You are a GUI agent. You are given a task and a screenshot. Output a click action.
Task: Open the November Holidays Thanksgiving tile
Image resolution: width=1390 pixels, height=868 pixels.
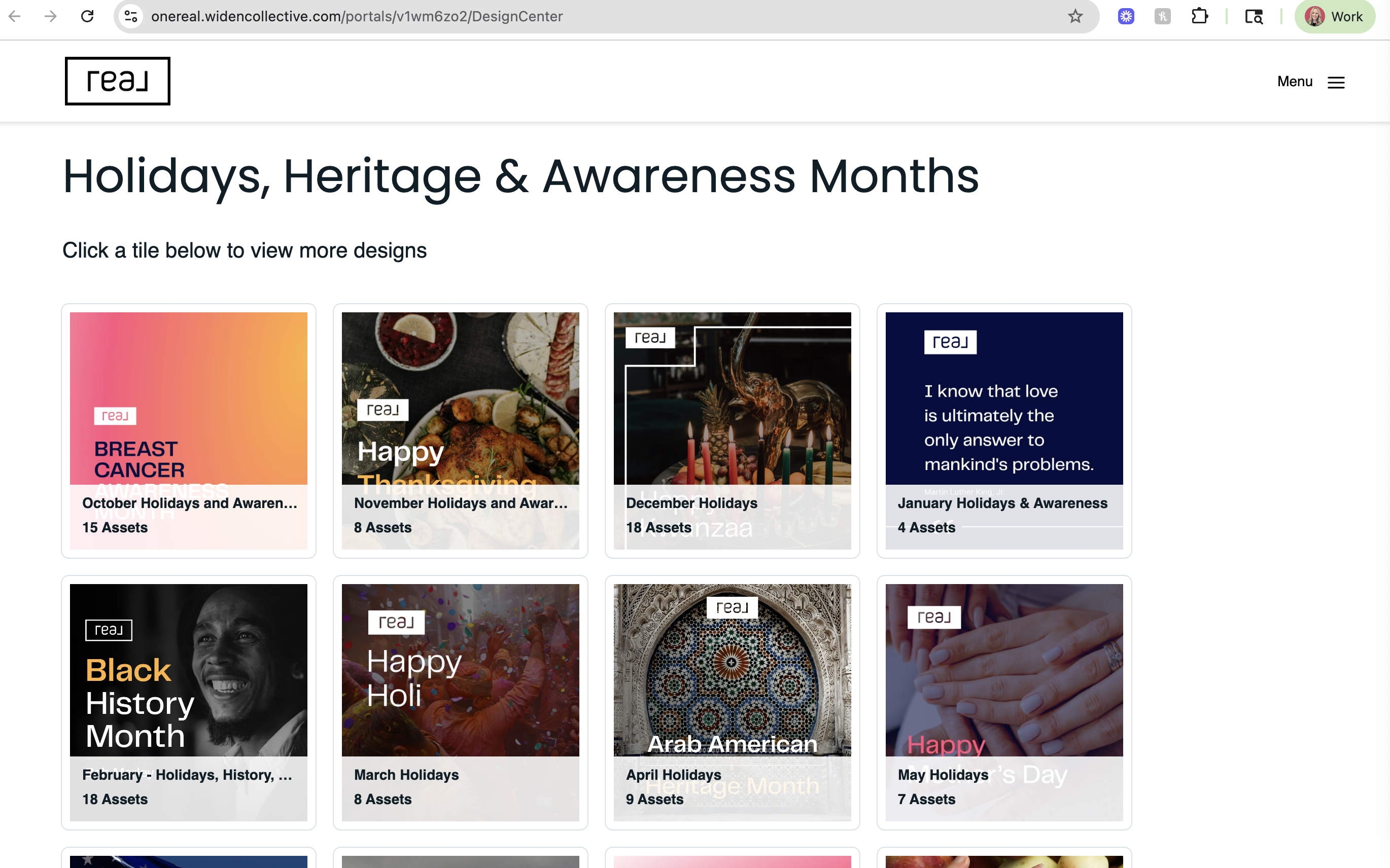point(460,430)
